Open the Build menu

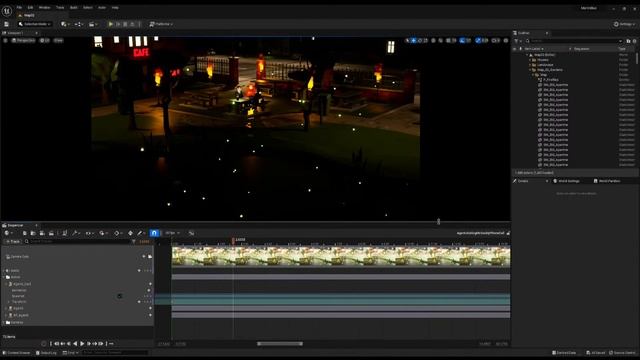73,7
